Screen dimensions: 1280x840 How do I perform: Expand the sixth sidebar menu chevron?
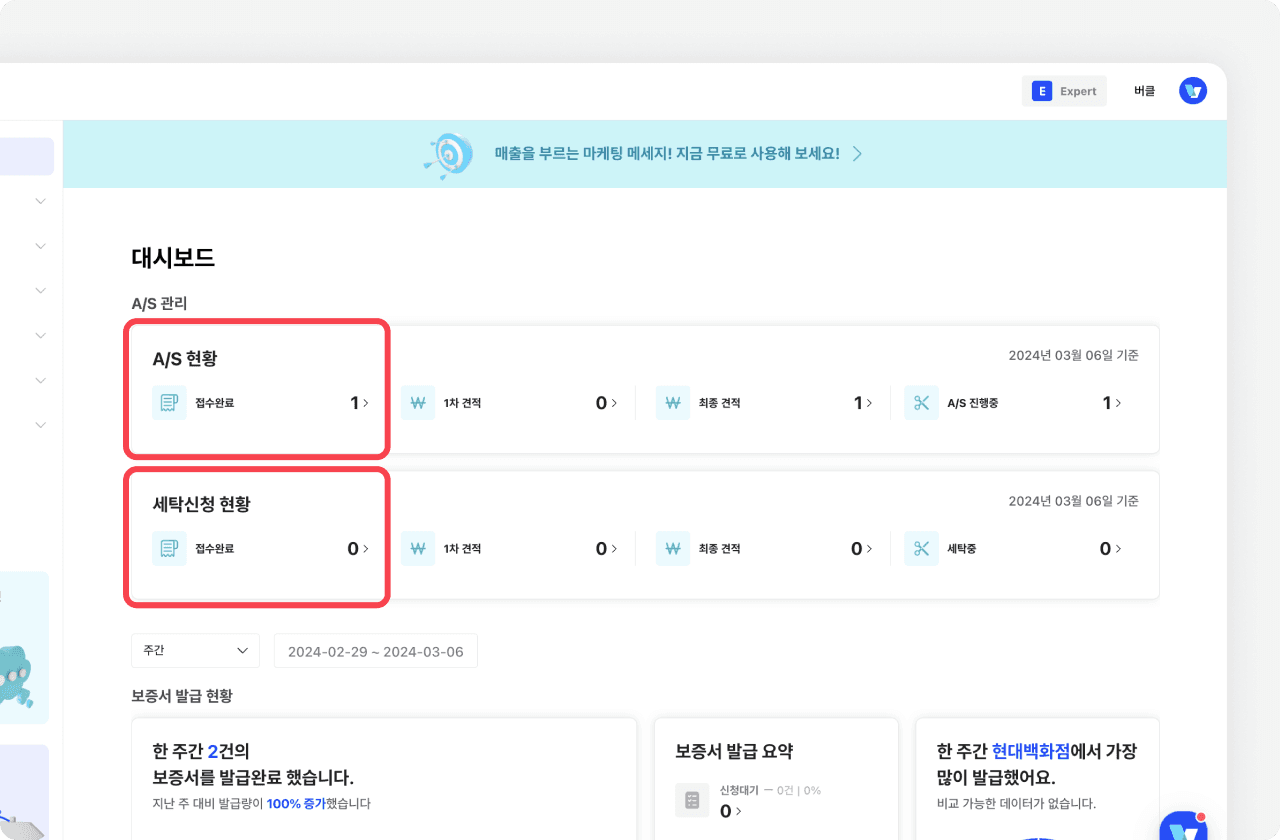[40, 425]
